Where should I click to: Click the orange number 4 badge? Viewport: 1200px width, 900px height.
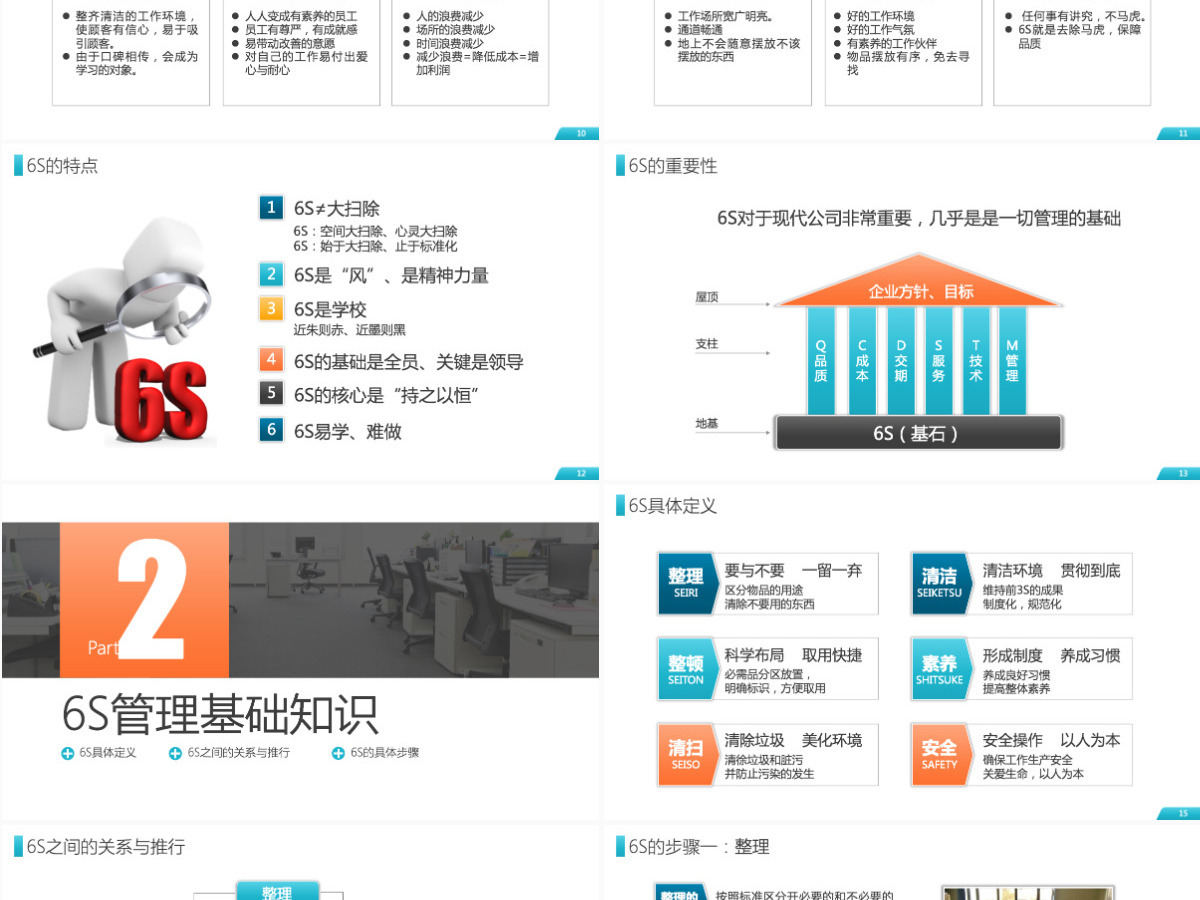(271, 360)
